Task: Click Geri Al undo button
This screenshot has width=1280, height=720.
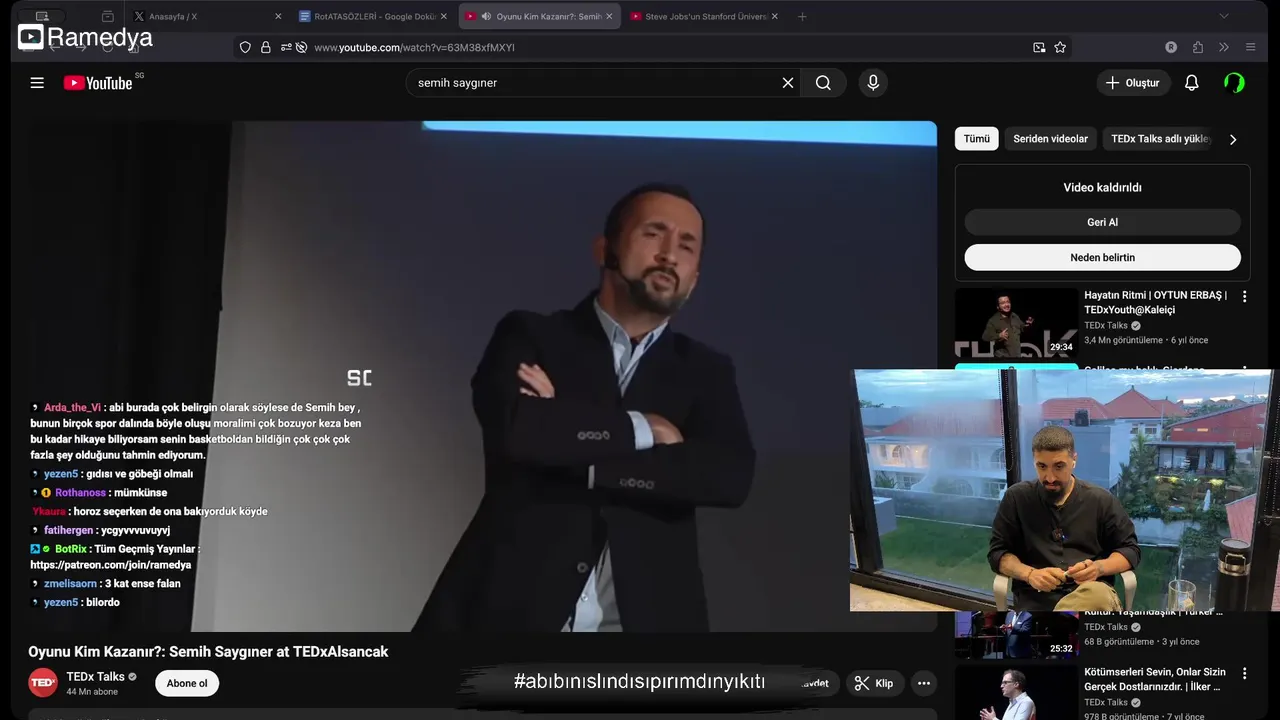Action: [1102, 222]
